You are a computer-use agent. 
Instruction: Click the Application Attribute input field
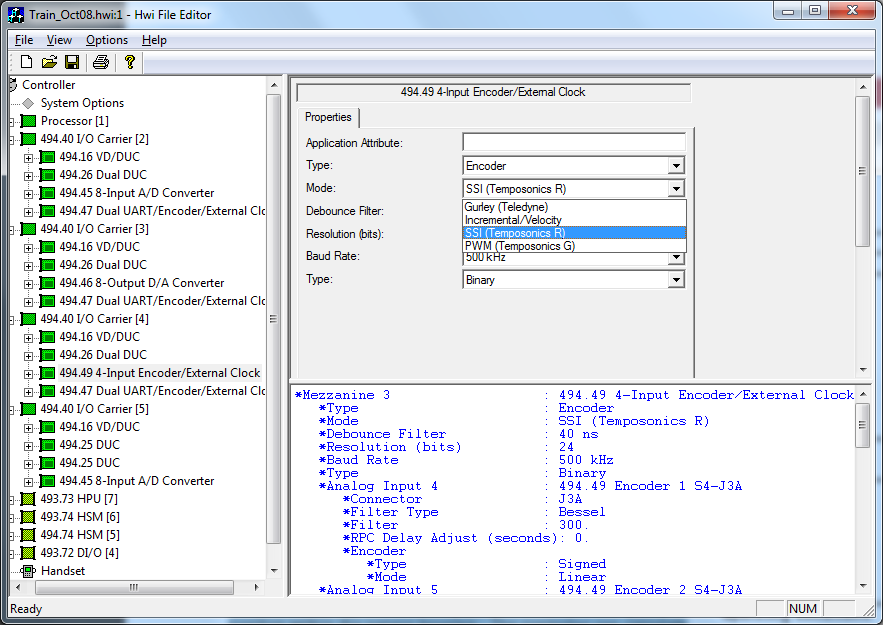pos(574,142)
